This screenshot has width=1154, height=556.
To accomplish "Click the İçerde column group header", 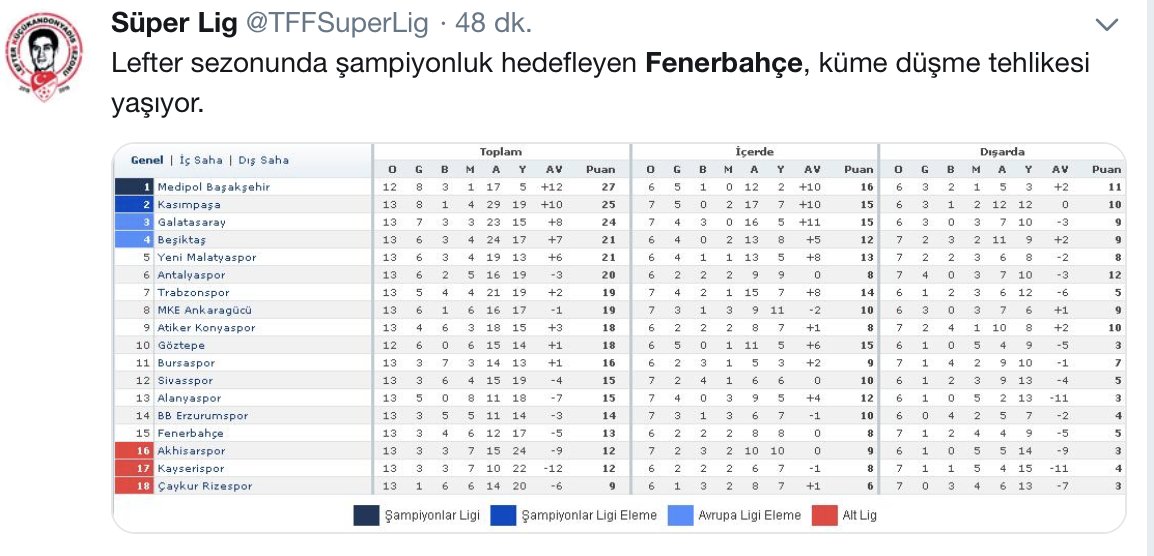I will coord(755,152).
